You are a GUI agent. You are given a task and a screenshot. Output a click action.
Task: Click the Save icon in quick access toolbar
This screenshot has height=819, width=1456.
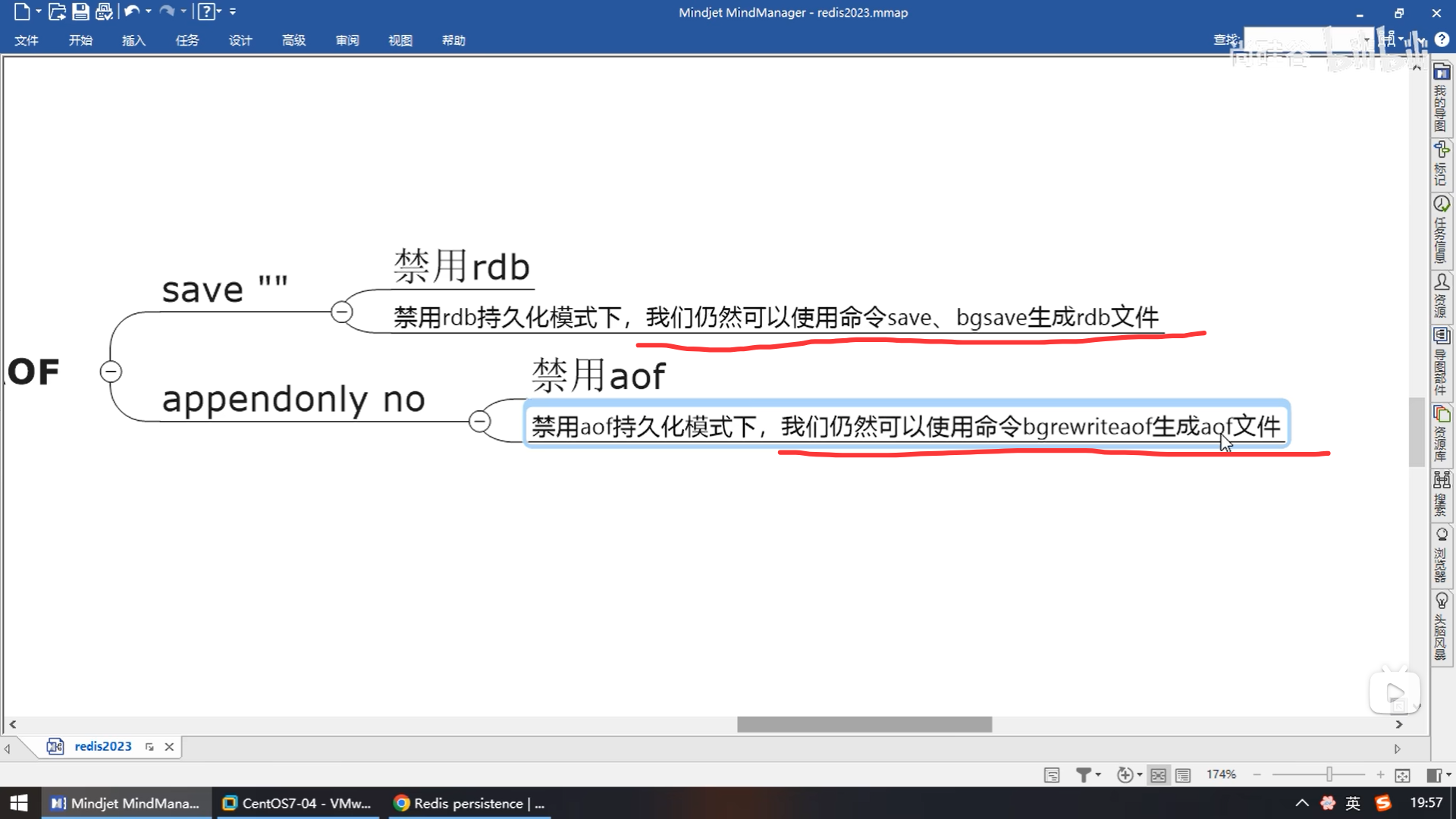80,11
